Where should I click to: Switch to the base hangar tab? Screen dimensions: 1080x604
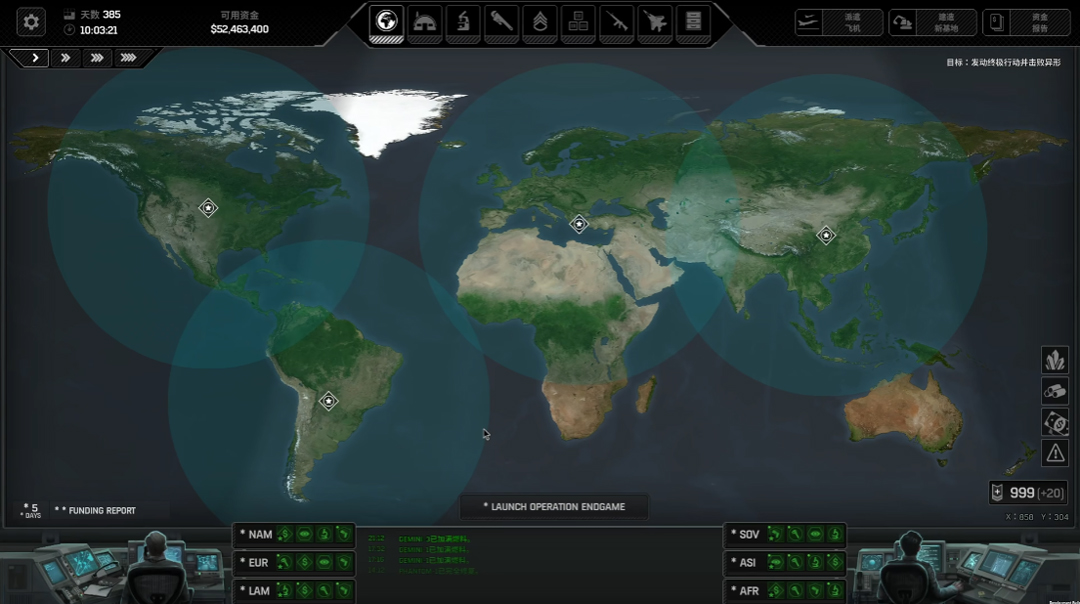(x=425, y=21)
